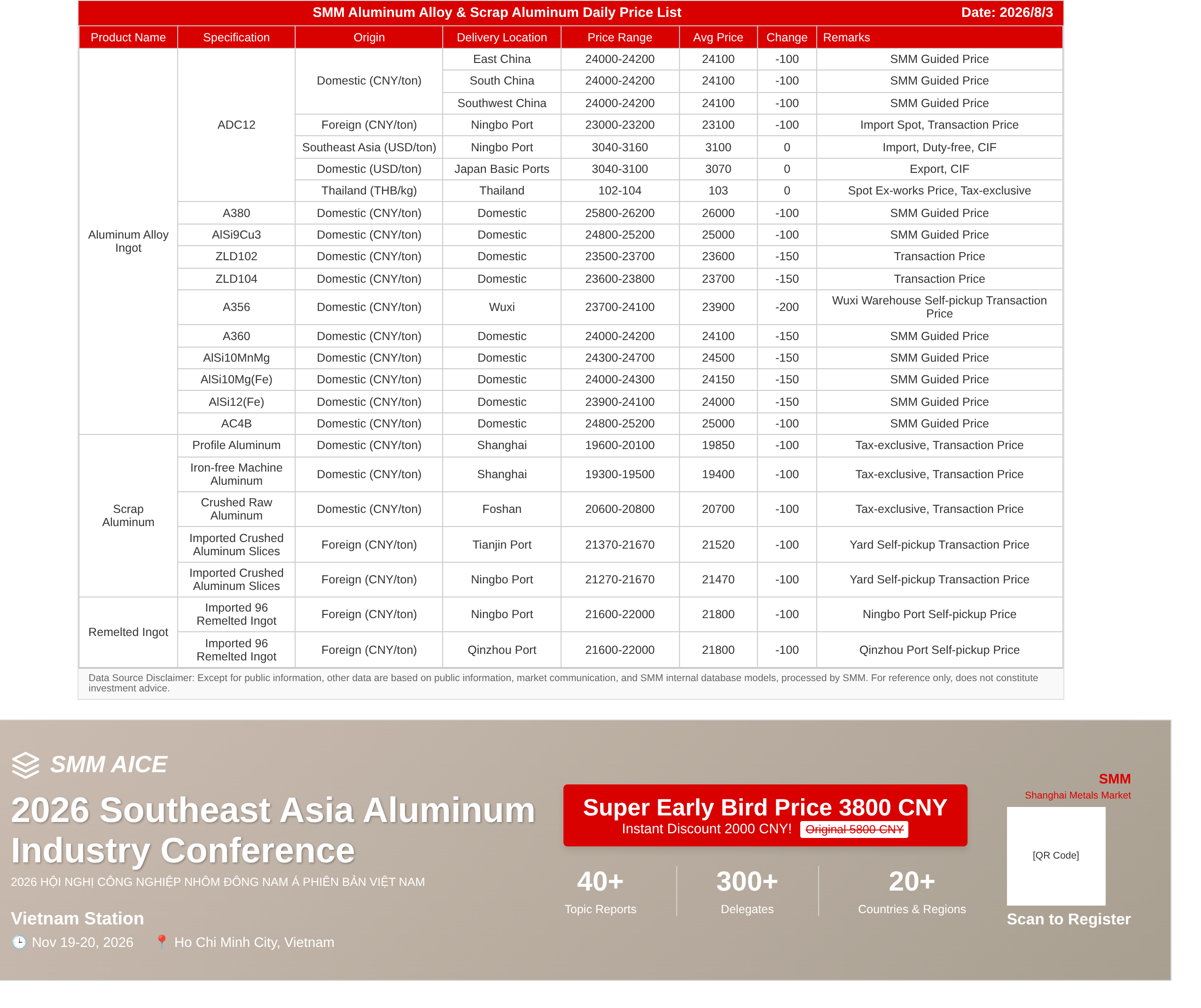Select the Scrap Aluminum product cell
The width and height of the screenshot is (1201, 1008).
[x=128, y=516]
